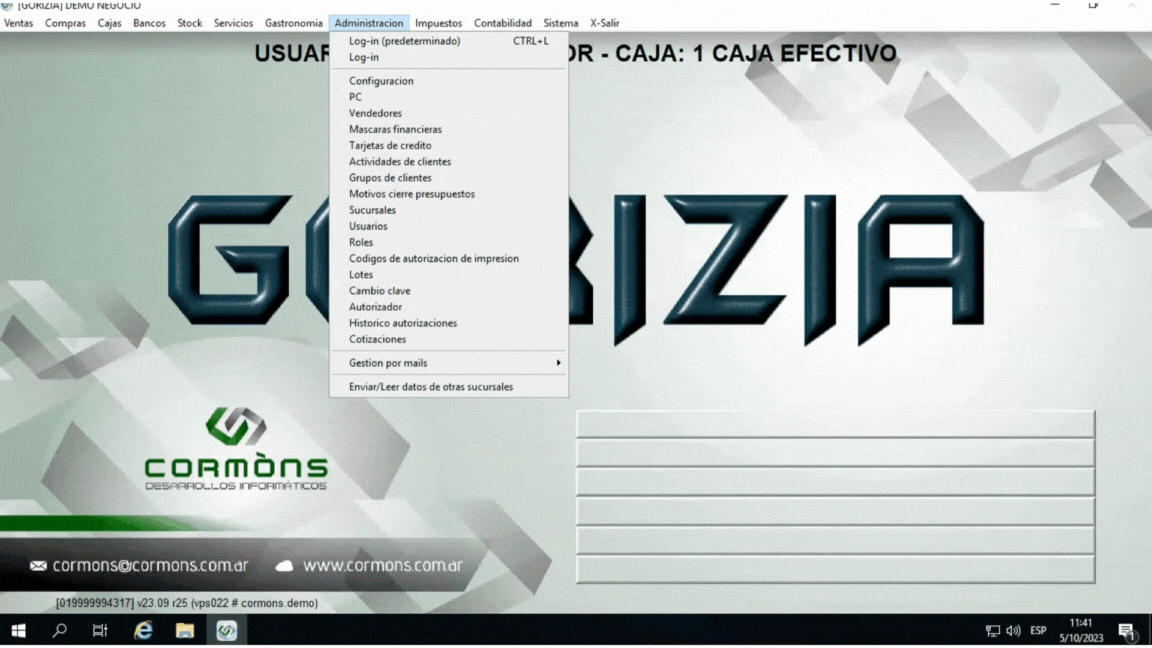Open the notification center icon

1128,630
